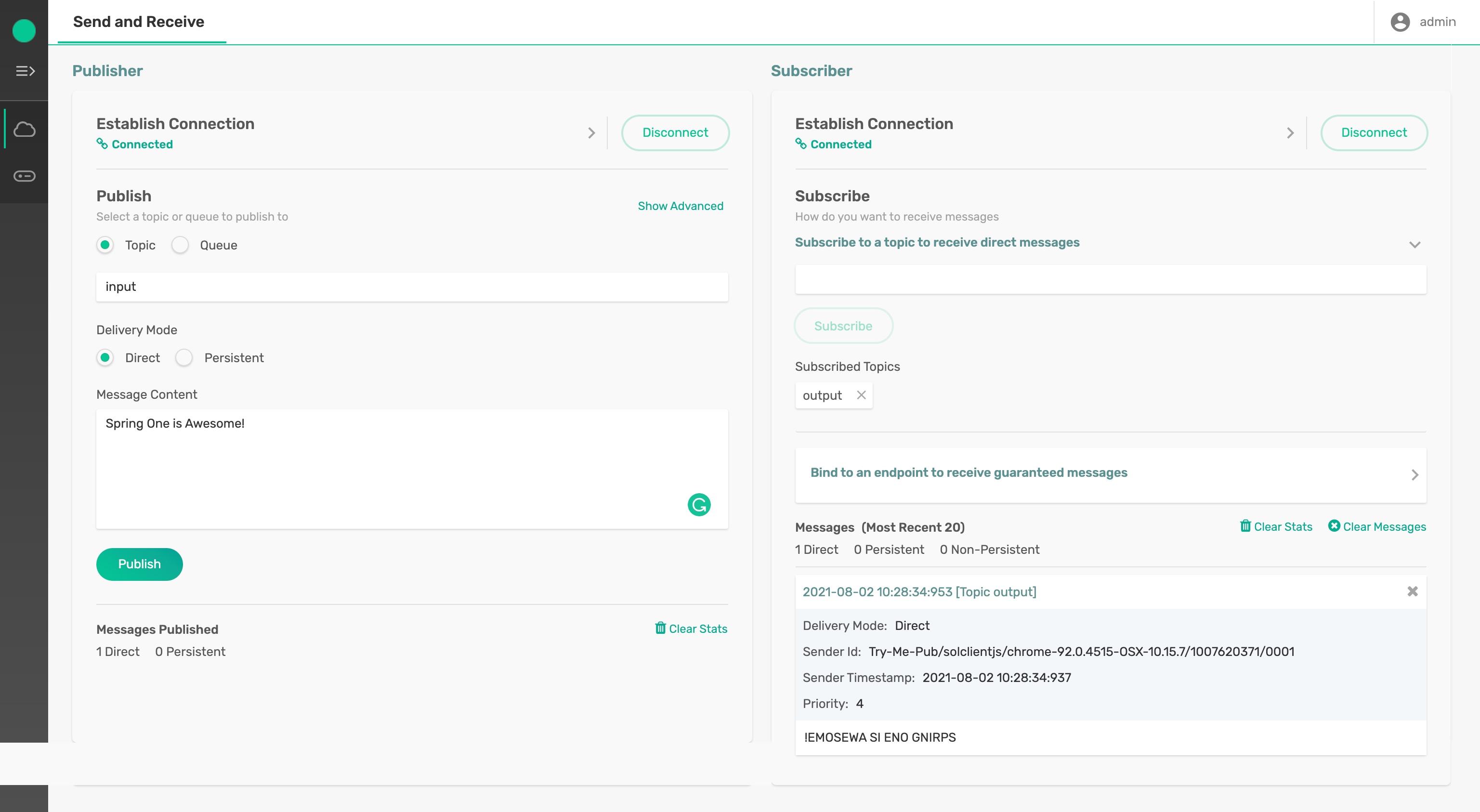The height and width of the screenshot is (812, 1480).
Task: Click the green Solace logo circle
Action: 24,30
